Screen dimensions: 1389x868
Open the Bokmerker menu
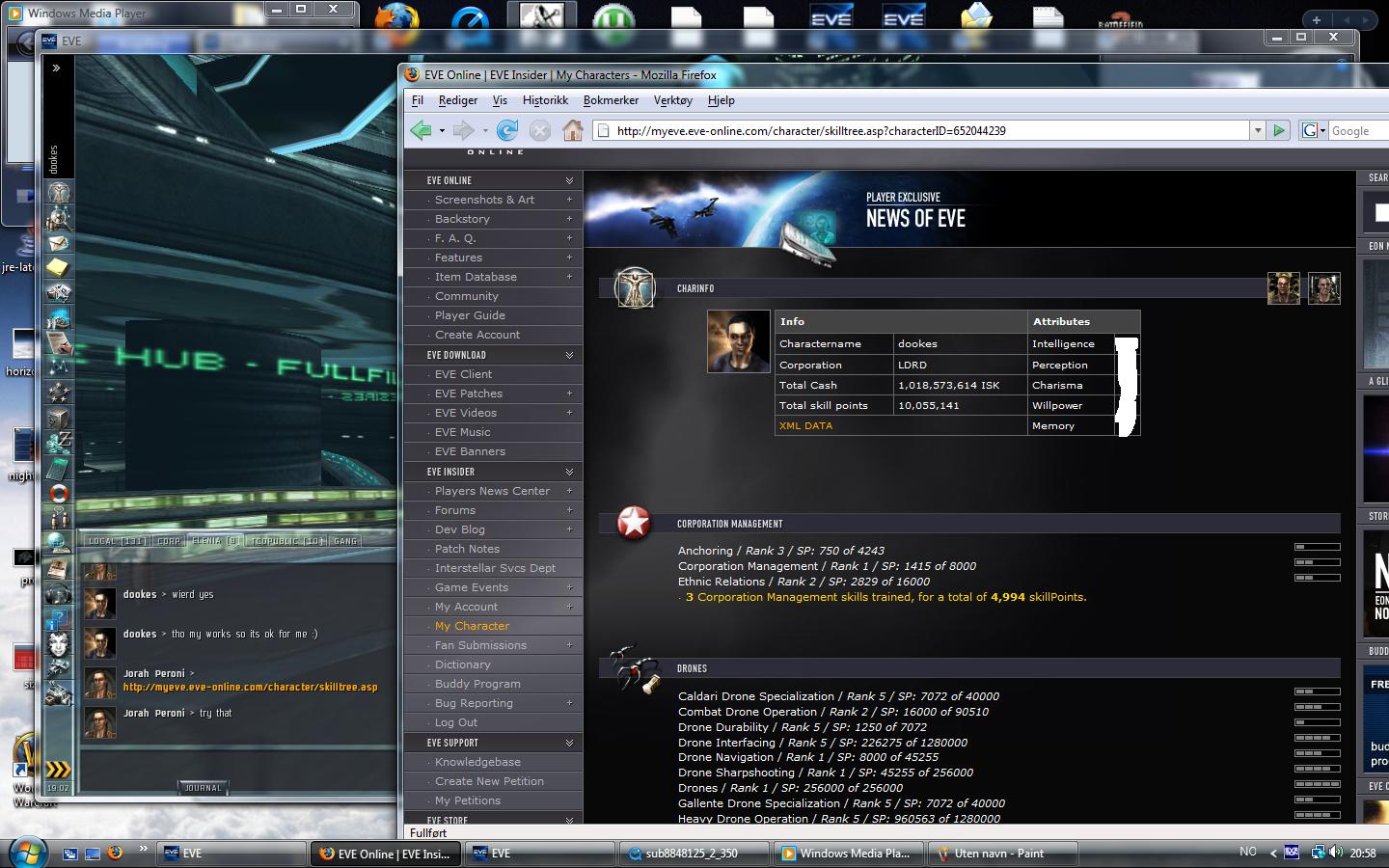(x=611, y=100)
